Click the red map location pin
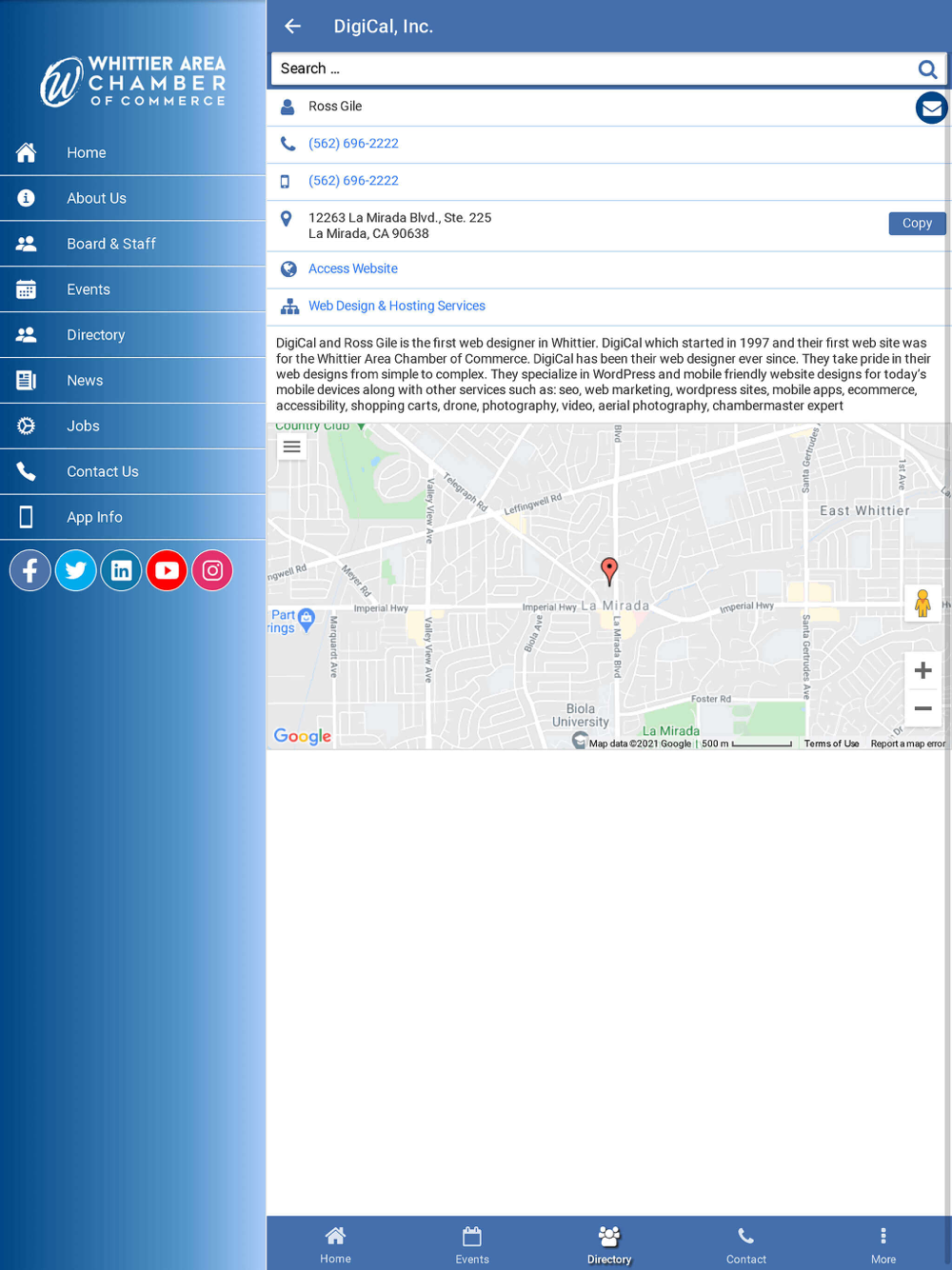Image resolution: width=952 pixels, height=1270 pixels. (609, 571)
